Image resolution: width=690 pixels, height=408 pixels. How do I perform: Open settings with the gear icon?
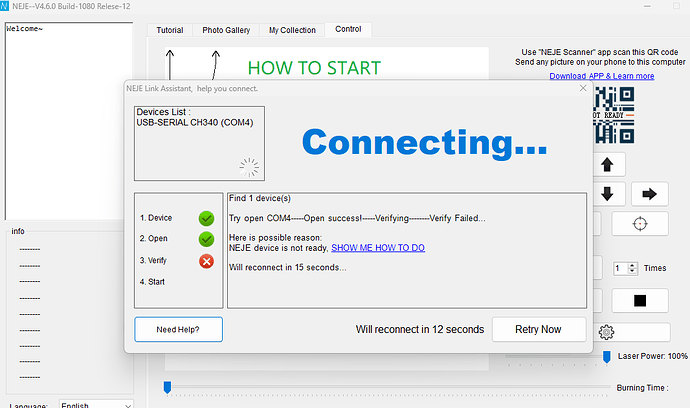606,332
